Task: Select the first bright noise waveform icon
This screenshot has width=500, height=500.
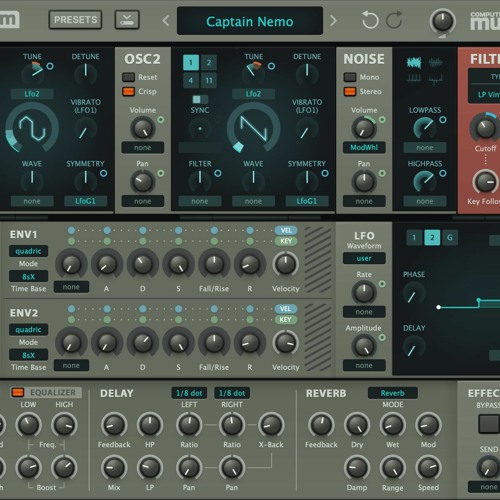Action: click(x=414, y=63)
